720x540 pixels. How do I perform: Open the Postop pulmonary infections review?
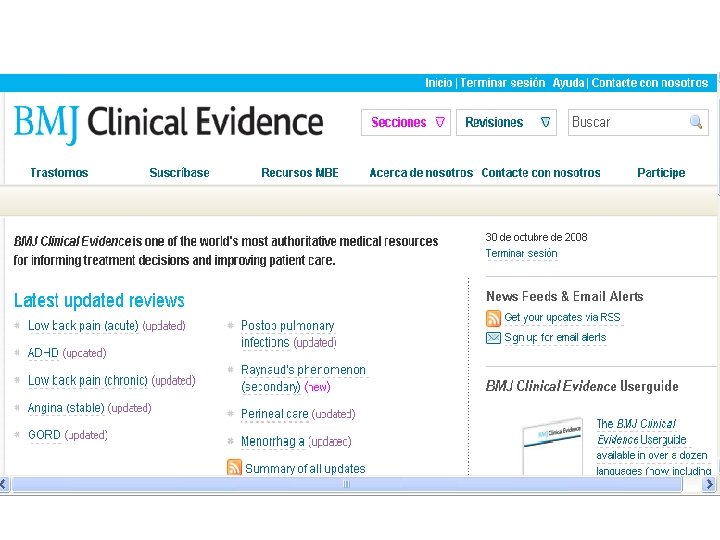click(x=288, y=334)
